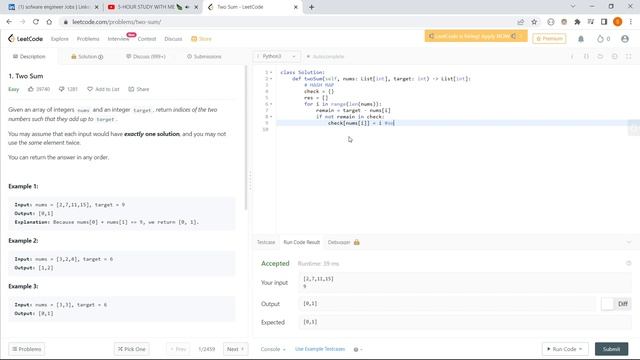Viewport: 640px width, 360px height.
Task: Collapse the code fold on line 2
Action: [x=271, y=79]
